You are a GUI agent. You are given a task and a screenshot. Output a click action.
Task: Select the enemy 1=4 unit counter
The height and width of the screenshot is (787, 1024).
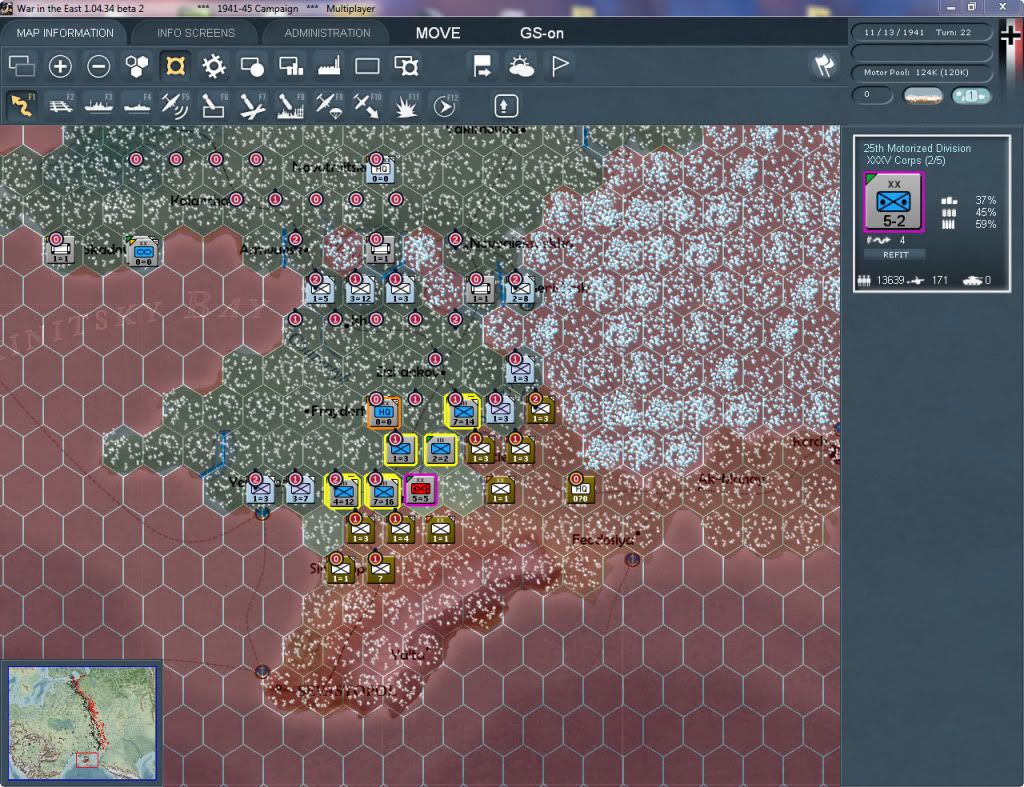click(x=400, y=530)
